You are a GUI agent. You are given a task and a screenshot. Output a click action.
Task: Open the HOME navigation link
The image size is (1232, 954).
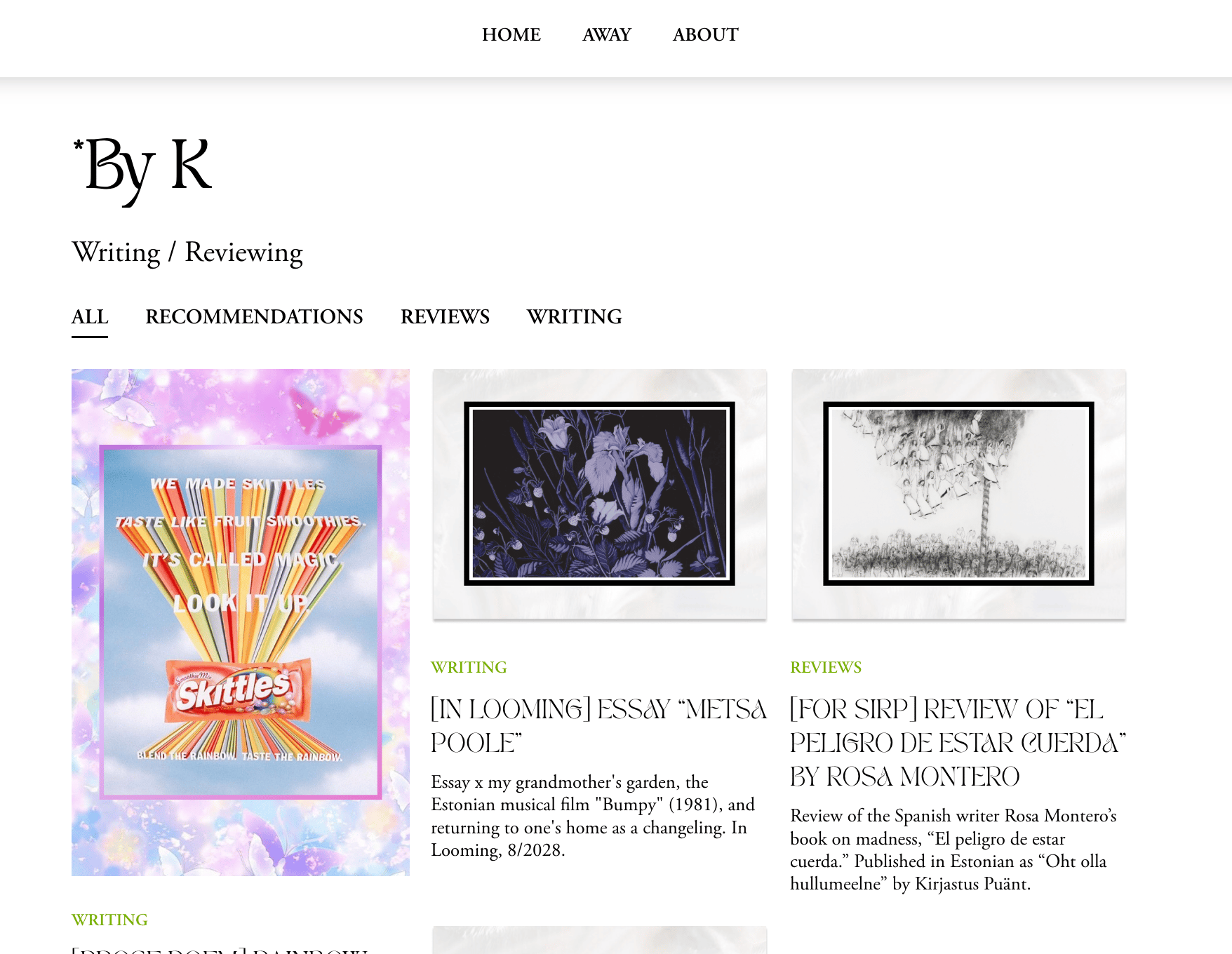pos(511,34)
